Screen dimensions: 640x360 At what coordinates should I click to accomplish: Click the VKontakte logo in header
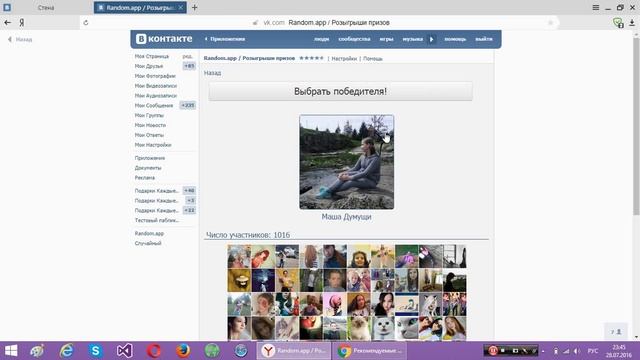click(164, 39)
